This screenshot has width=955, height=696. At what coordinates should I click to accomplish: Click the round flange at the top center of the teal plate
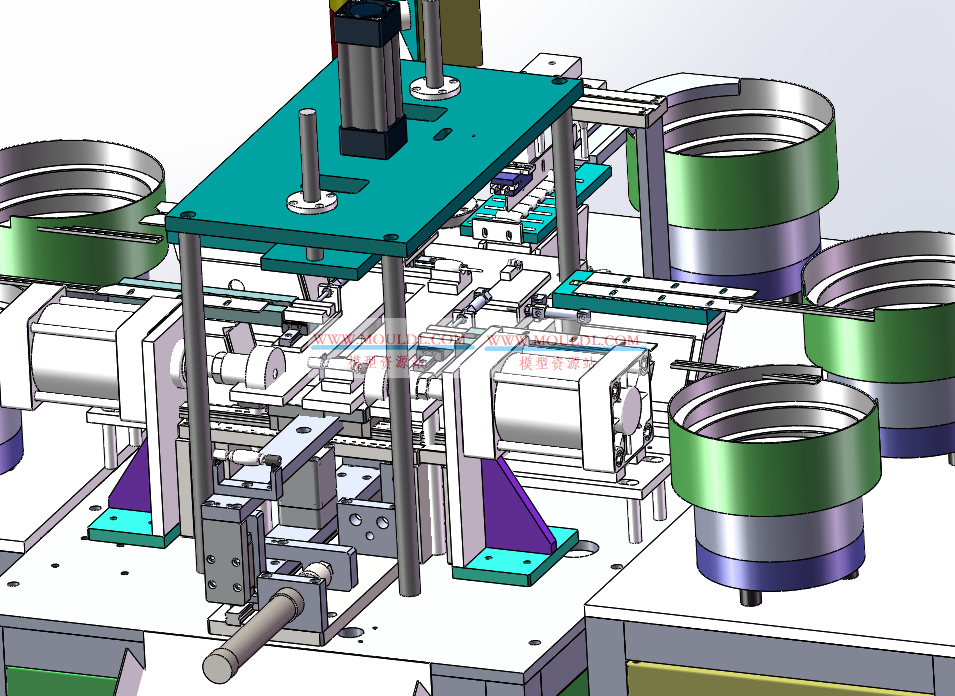tap(439, 87)
